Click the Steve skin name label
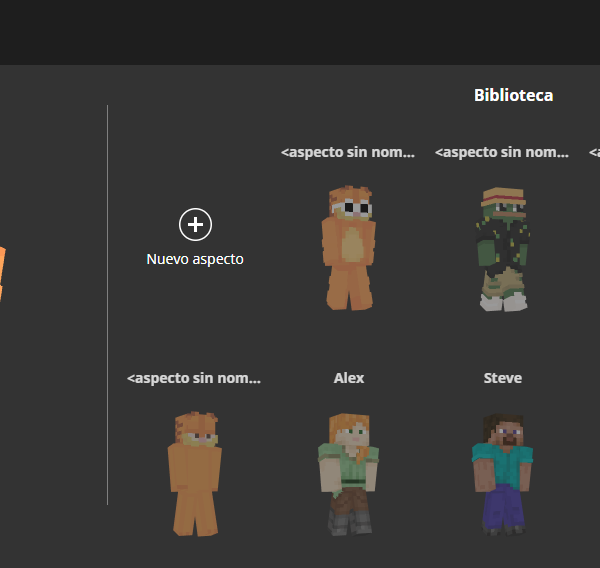Viewport: 600px width, 568px height. click(502, 378)
